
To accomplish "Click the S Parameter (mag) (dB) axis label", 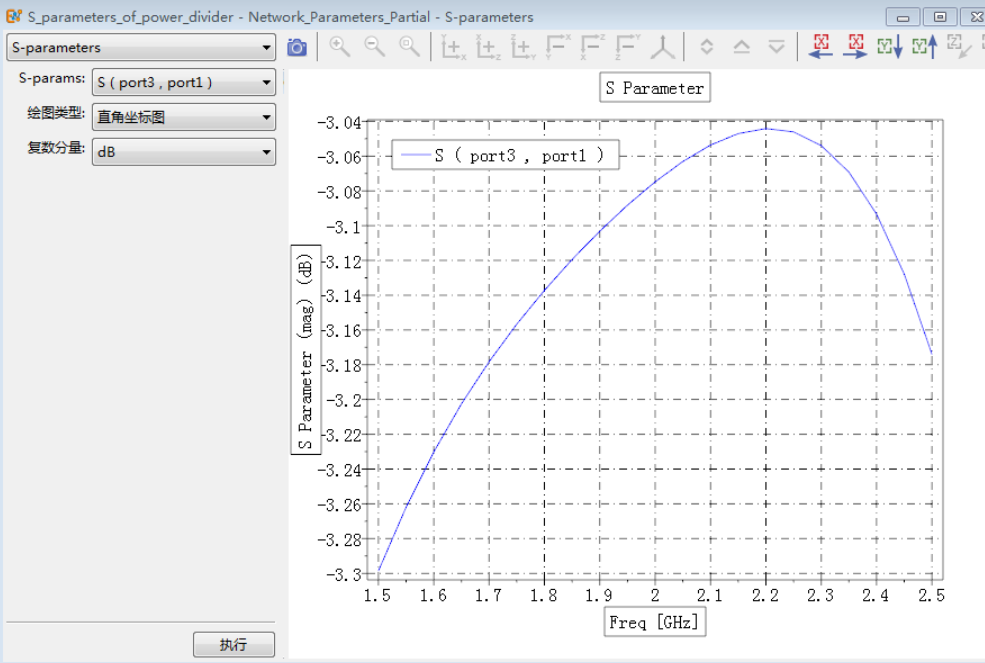I will (306, 350).
